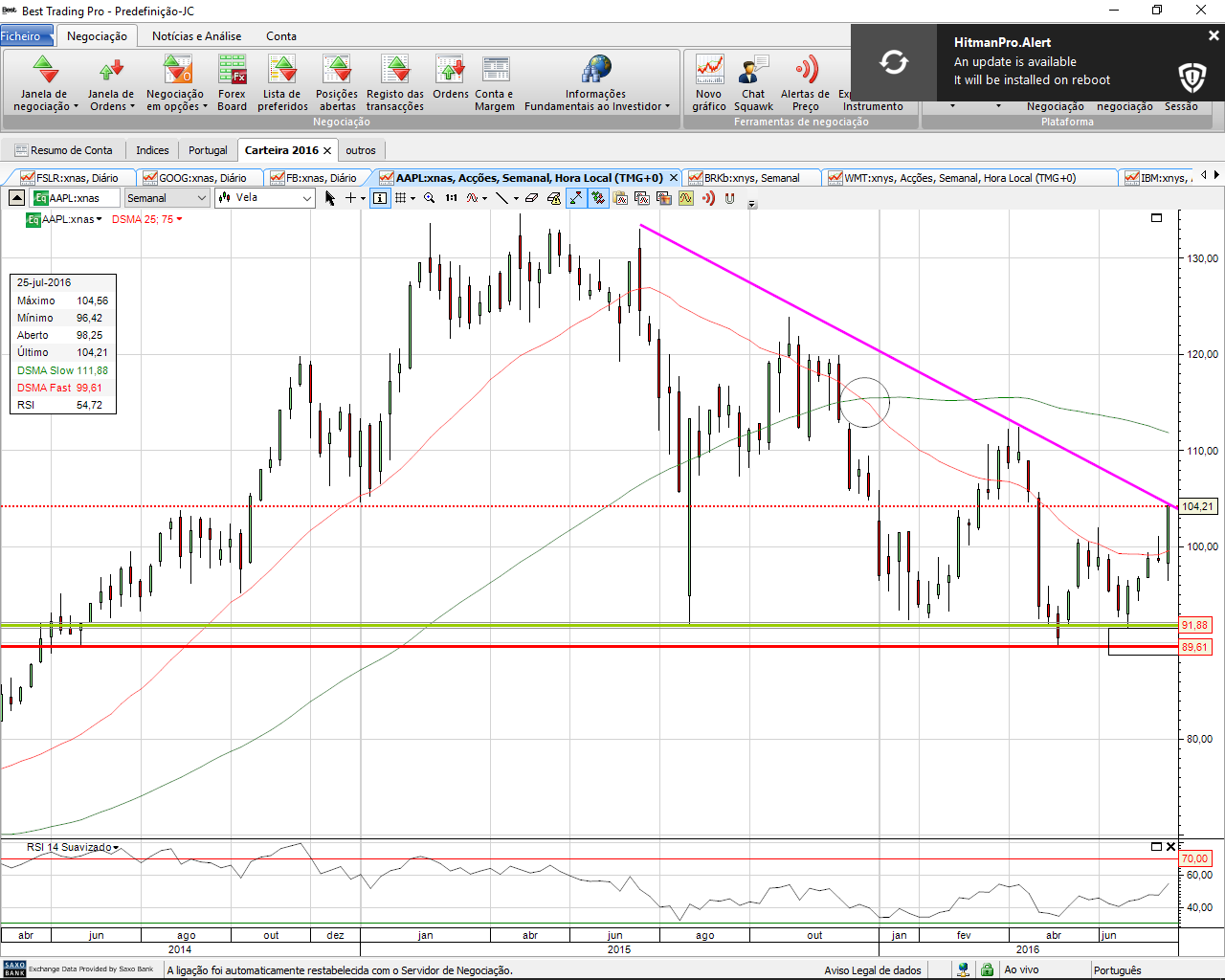The width and height of the screenshot is (1225, 980).
Task: Select the eraser tool in chart toolbar
Action: click(531, 198)
